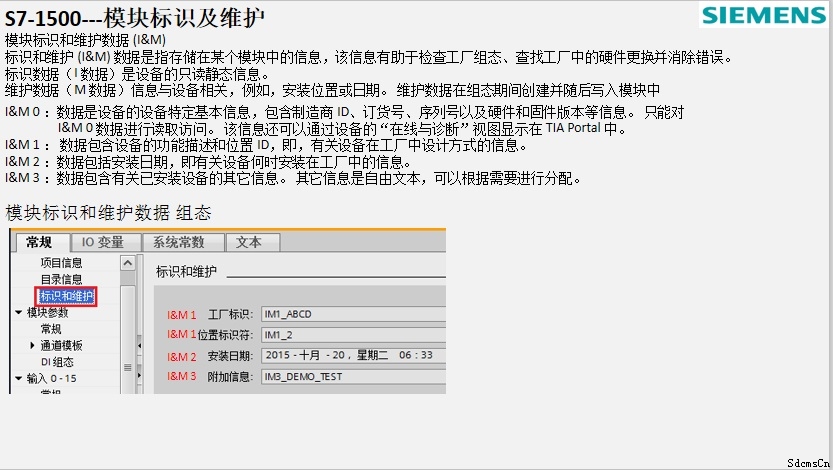This screenshot has height=470, width=833.
Task: Select the highlighted 标识和维护 tree entry
Action: (x=66, y=296)
